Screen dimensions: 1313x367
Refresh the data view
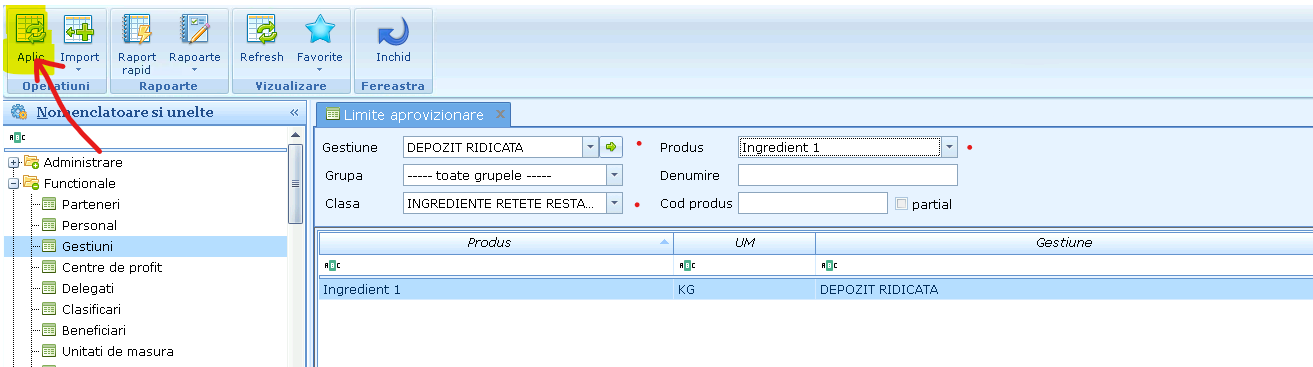(262, 40)
